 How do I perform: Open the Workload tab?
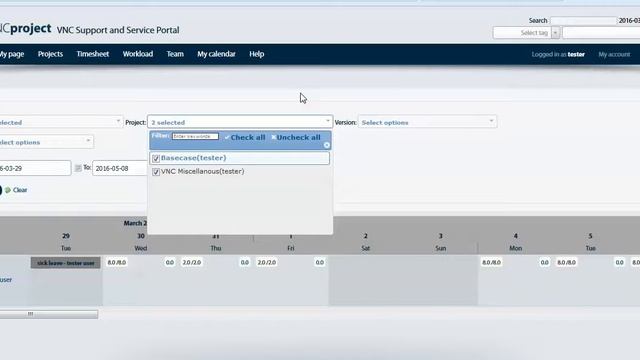click(x=138, y=54)
